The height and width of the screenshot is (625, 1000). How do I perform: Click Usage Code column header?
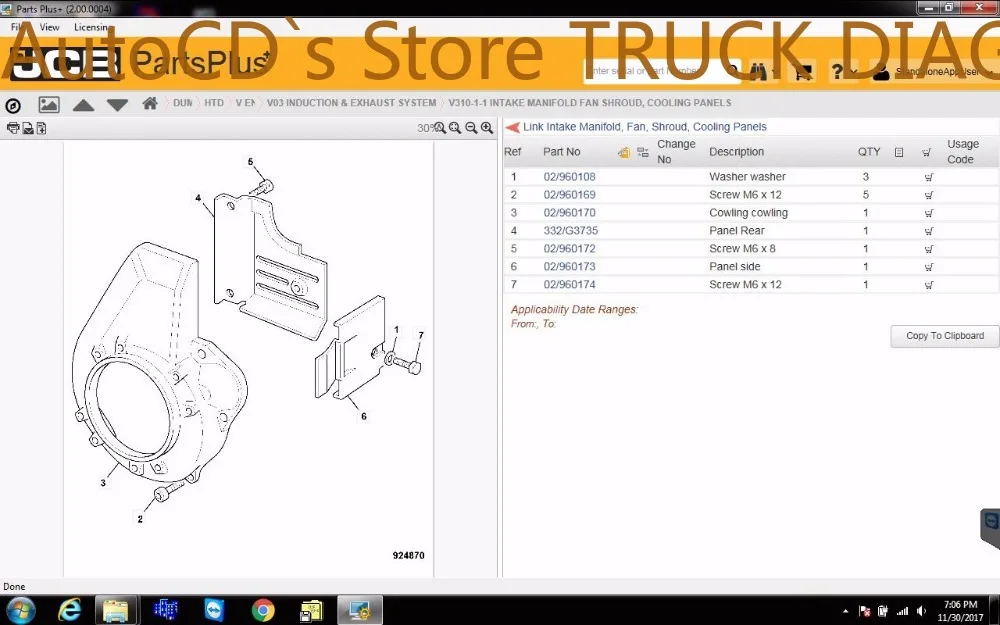(x=963, y=152)
